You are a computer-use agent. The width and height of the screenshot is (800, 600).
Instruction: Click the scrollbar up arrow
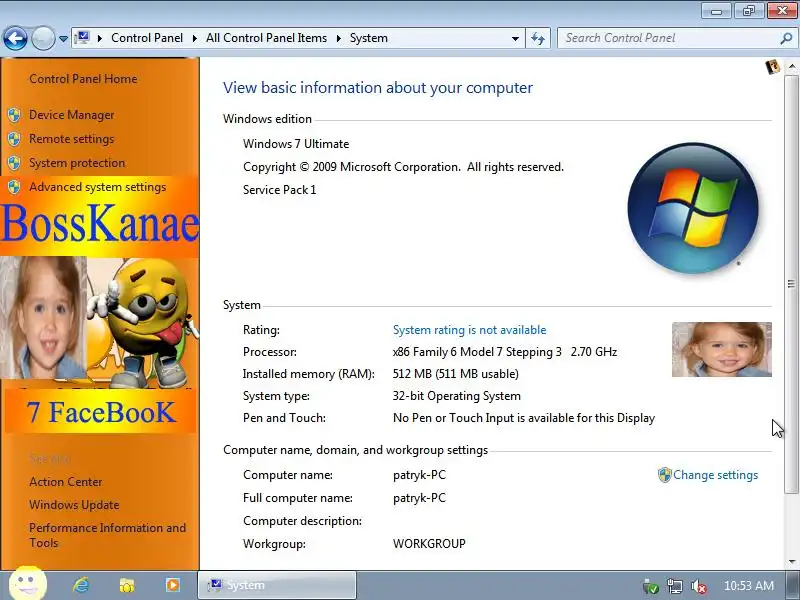pyautogui.click(x=791, y=66)
